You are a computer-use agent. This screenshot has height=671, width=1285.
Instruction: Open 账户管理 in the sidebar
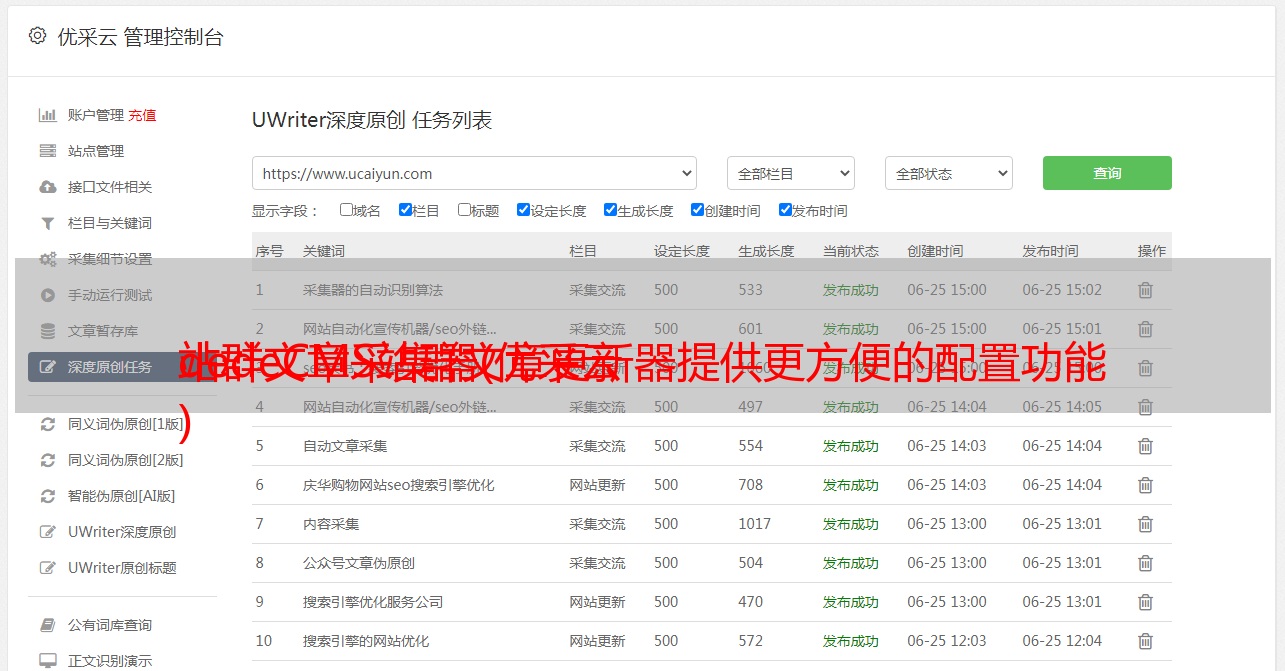click(x=96, y=115)
